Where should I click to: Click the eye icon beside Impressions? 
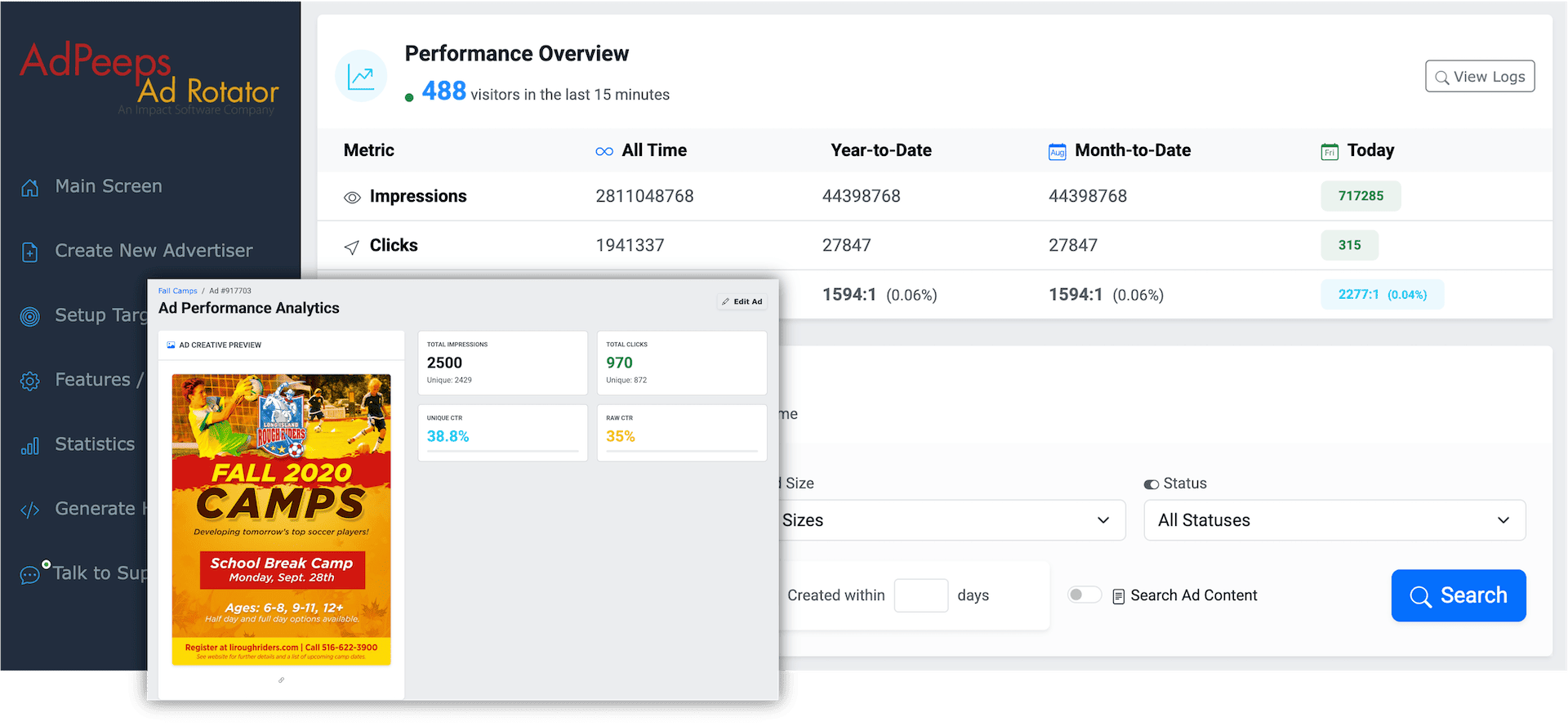352,198
